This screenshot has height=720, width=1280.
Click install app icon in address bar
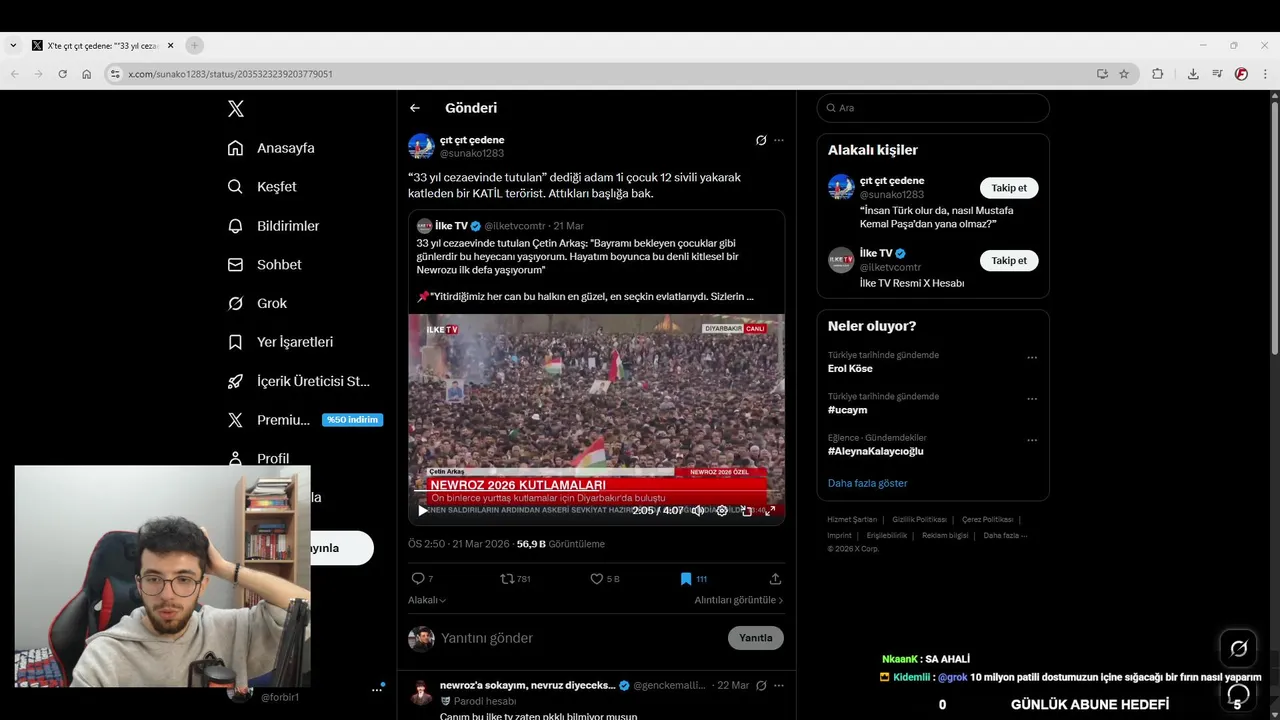tap(1102, 74)
